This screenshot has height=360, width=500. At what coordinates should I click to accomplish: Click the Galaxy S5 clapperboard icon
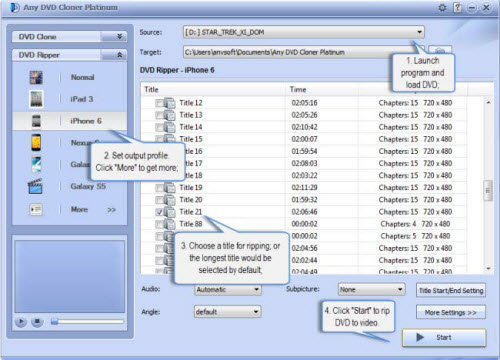pos(35,187)
